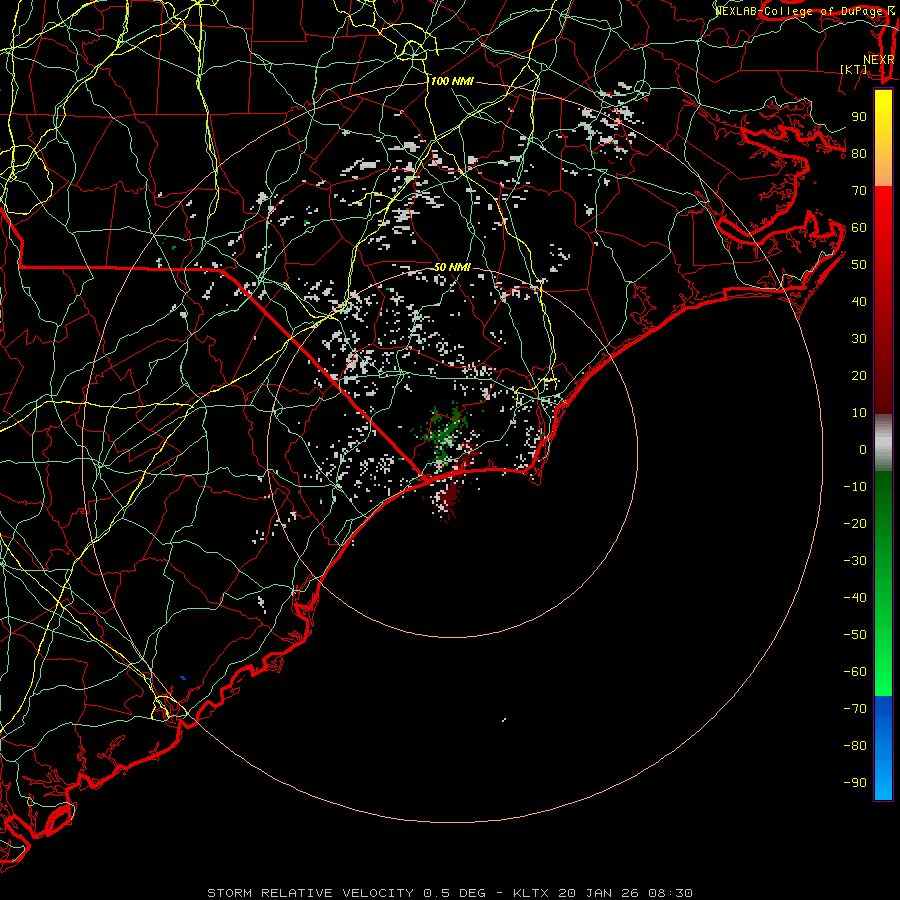Image resolution: width=900 pixels, height=900 pixels.
Task: Click the small blue echo near the southwest coast
Action: pyautogui.click(x=183, y=678)
